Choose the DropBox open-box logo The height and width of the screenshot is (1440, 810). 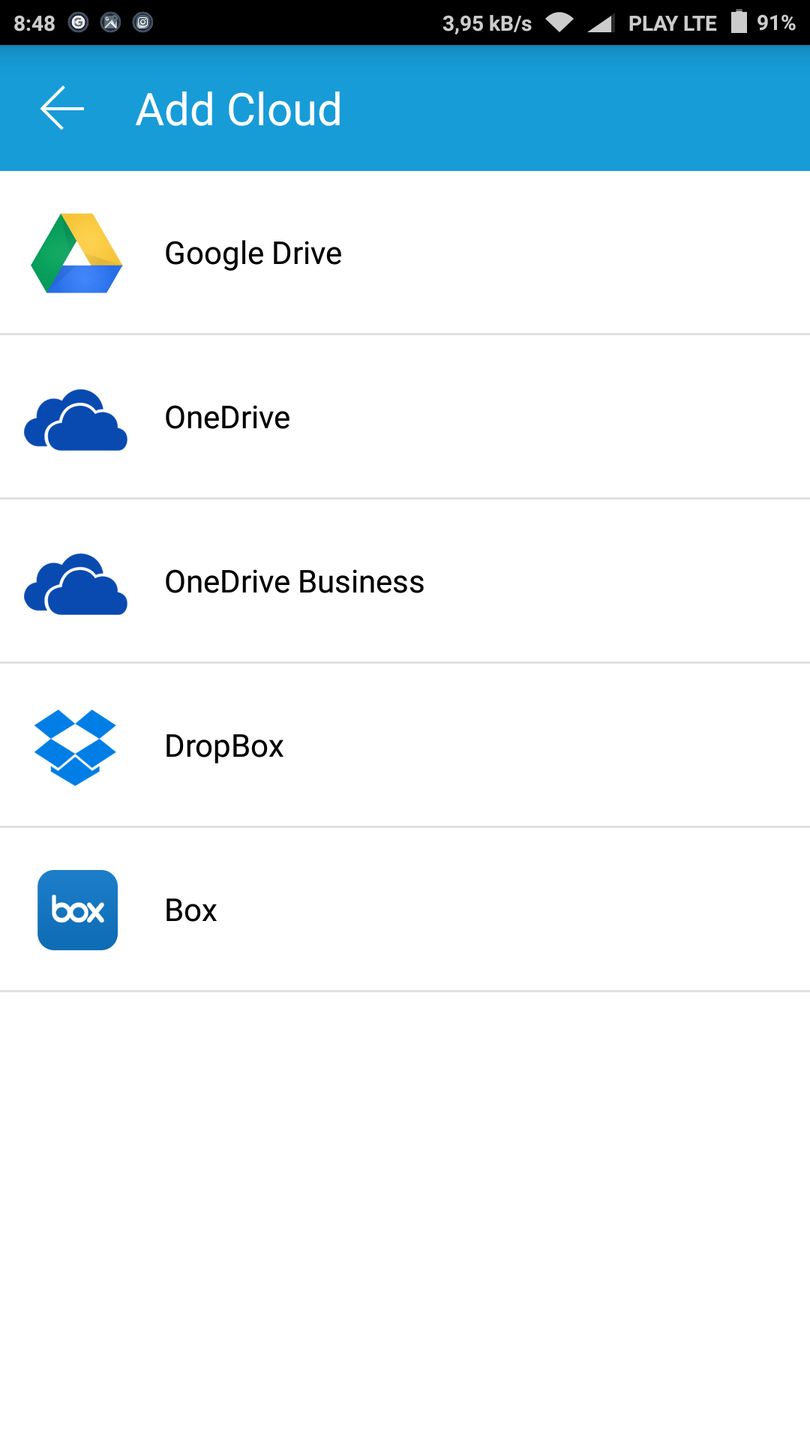[x=76, y=747]
